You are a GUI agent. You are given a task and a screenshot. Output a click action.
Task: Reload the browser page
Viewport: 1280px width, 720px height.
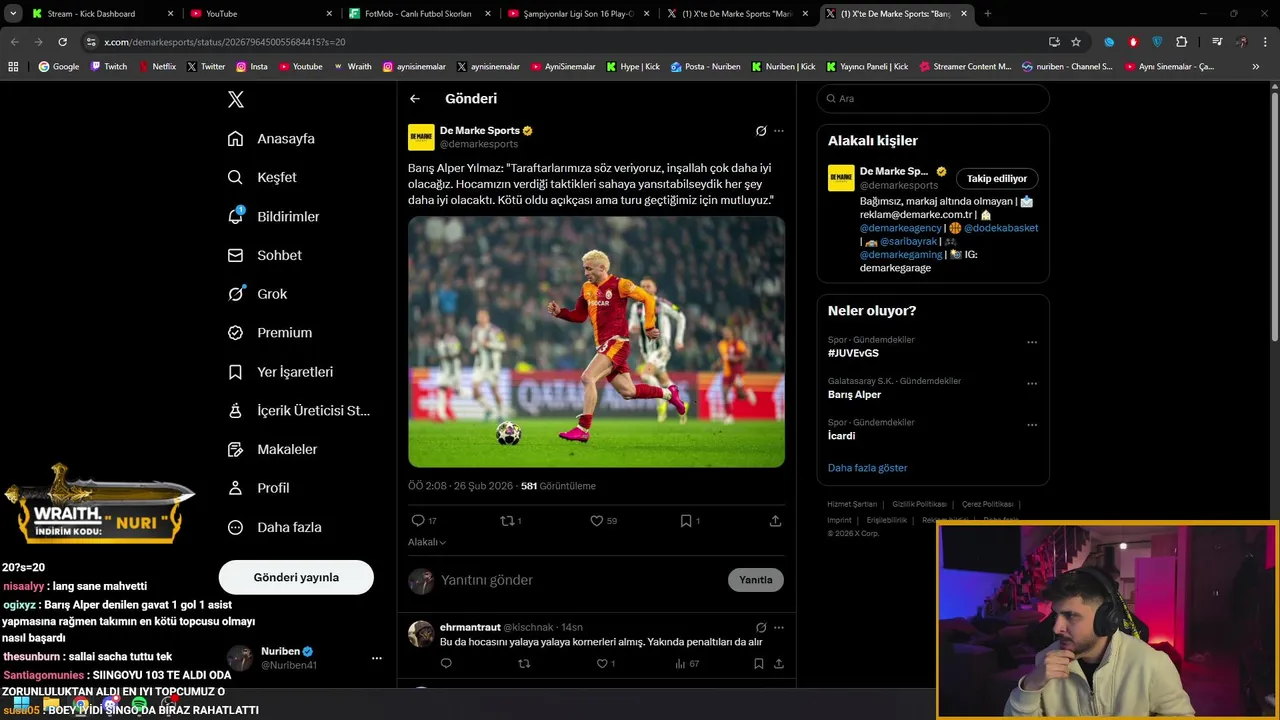coord(62,42)
